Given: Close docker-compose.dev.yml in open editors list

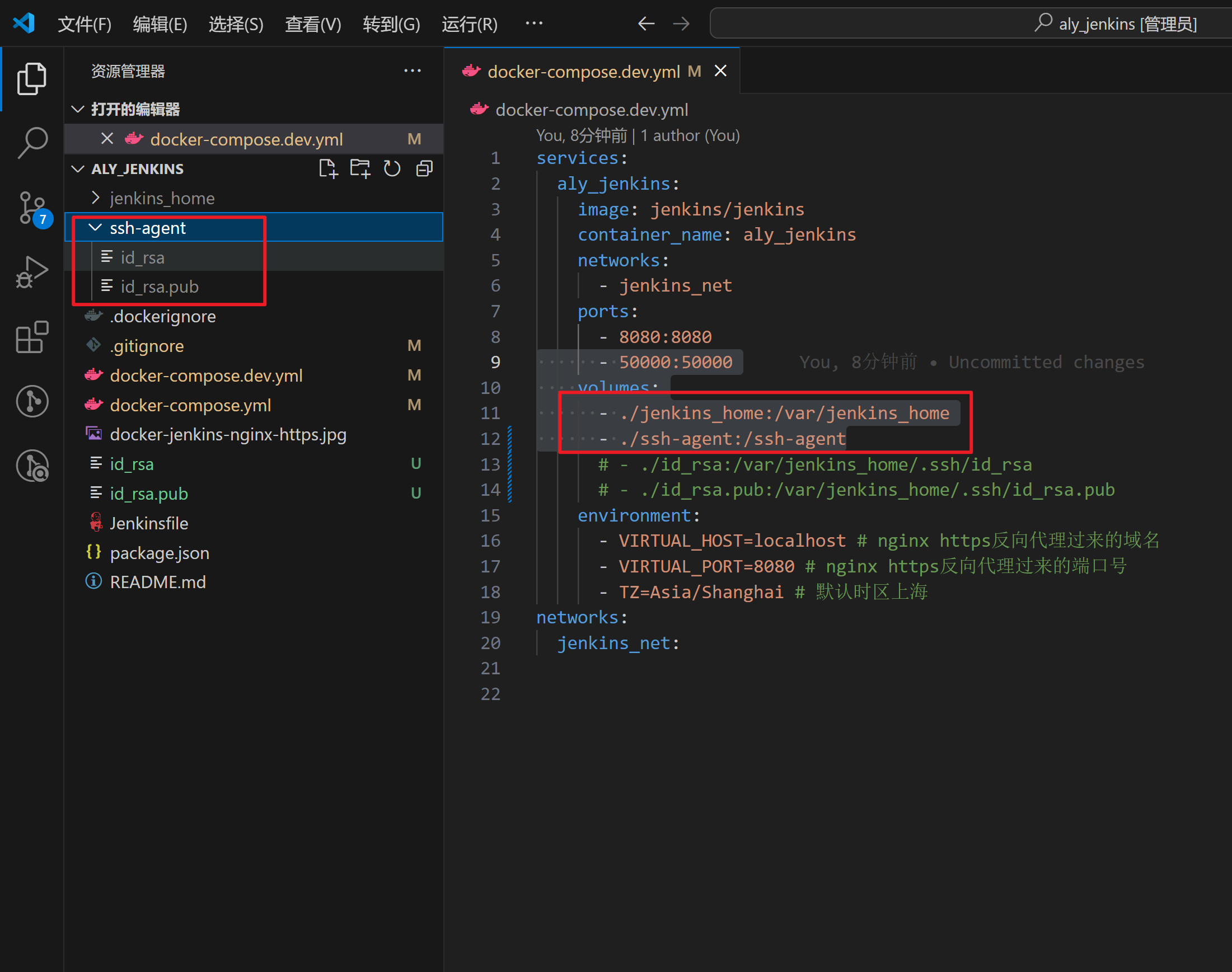Looking at the screenshot, I should pos(107,139).
